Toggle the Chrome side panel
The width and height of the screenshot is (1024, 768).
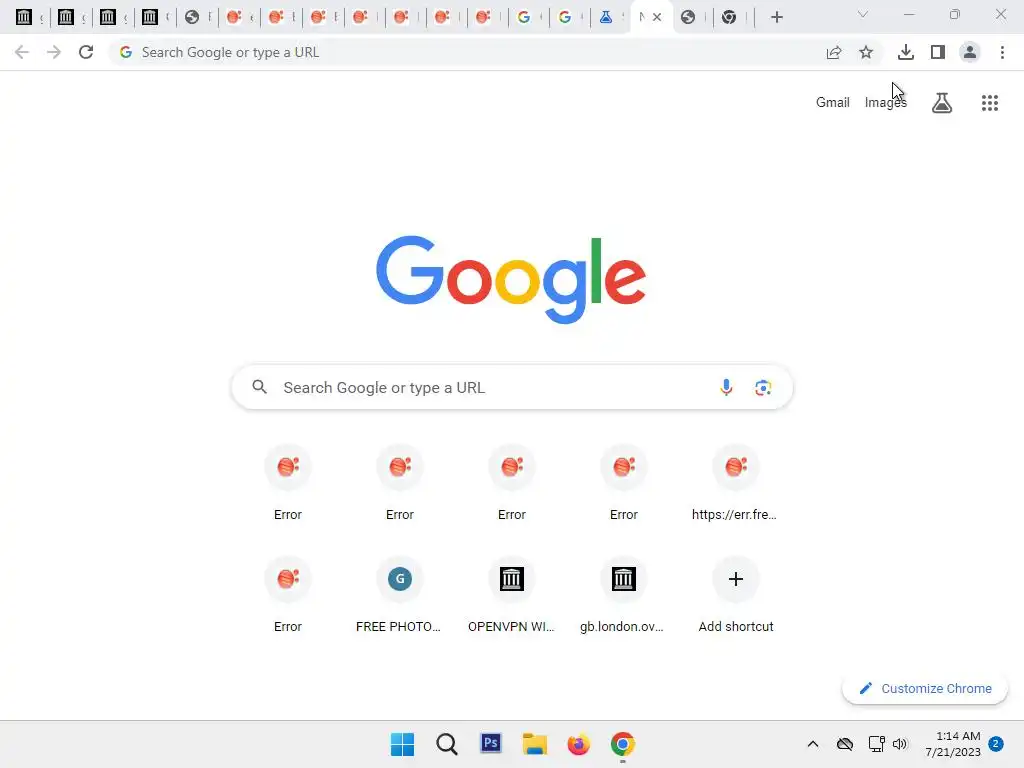[x=938, y=52]
